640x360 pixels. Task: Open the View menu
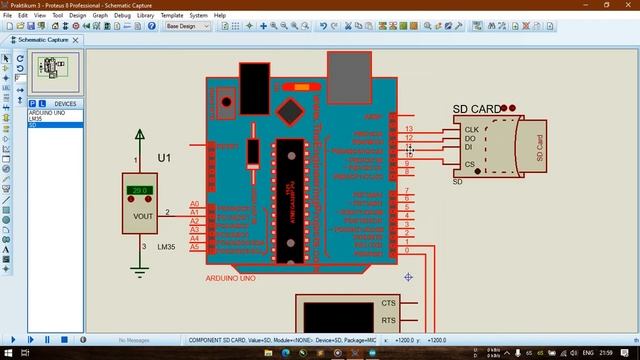coord(40,15)
